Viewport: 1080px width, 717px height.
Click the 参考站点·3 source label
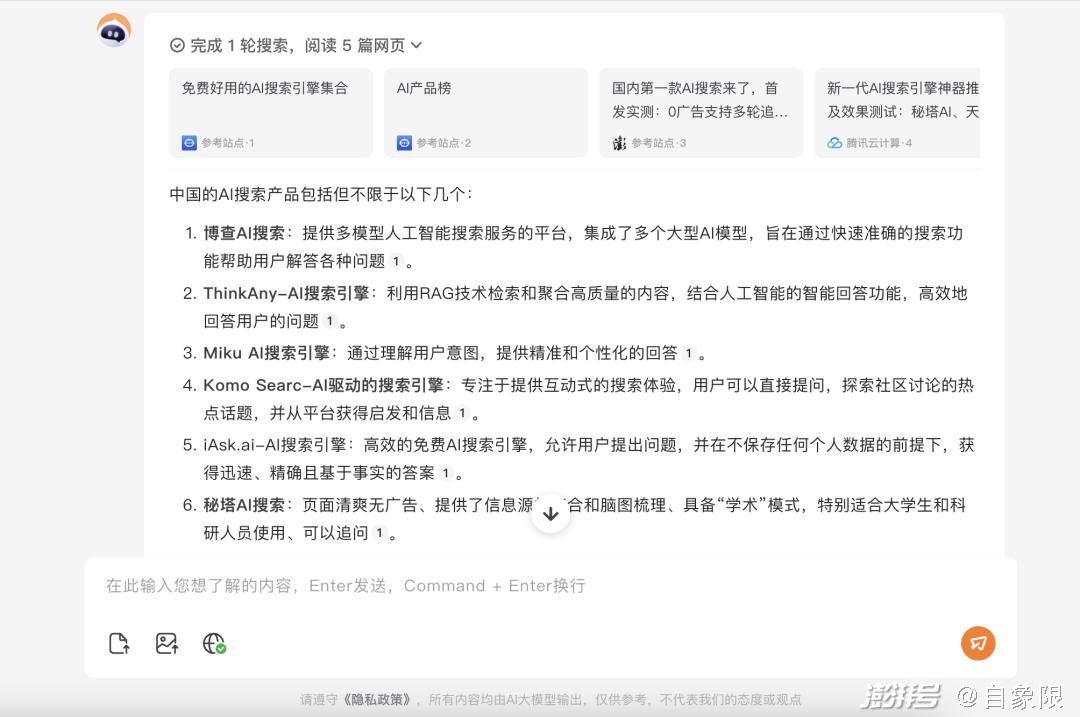(x=658, y=143)
